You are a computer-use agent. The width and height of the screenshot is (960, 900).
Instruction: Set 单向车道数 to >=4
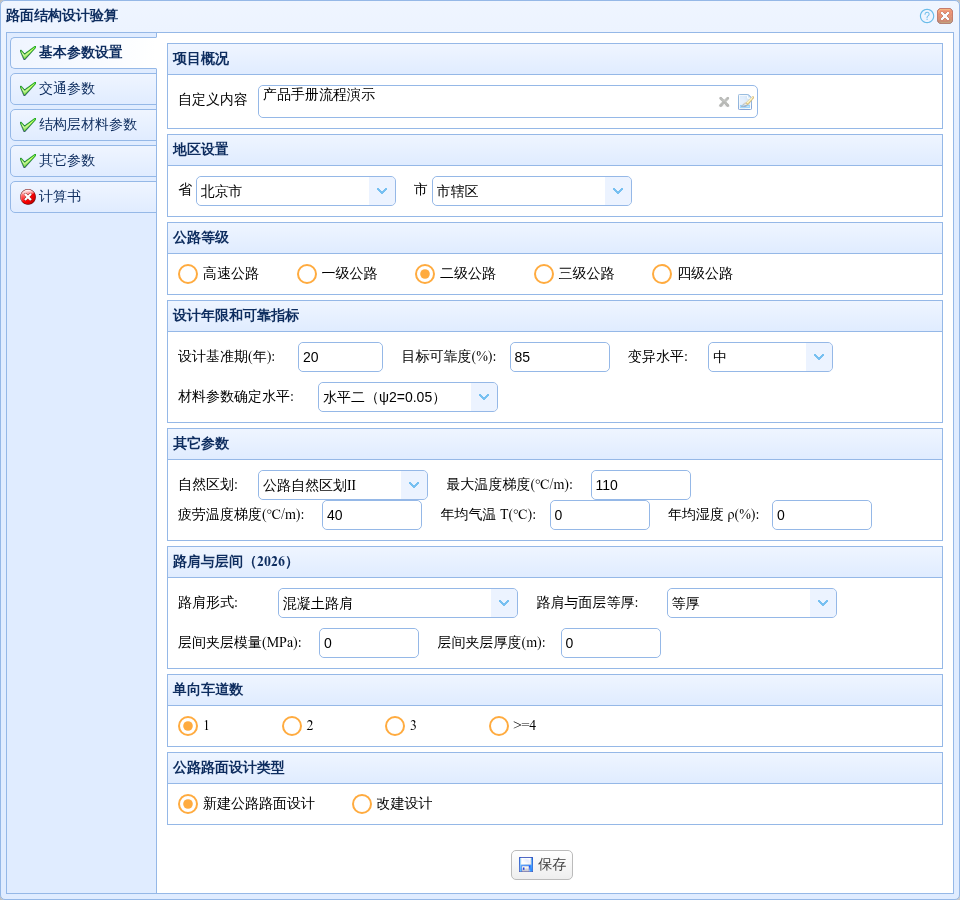(499, 726)
